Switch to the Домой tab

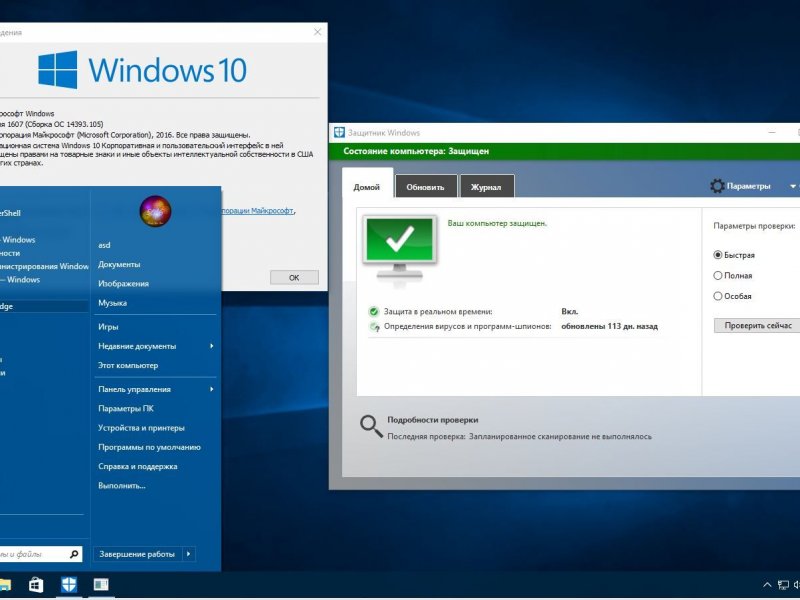[367, 187]
